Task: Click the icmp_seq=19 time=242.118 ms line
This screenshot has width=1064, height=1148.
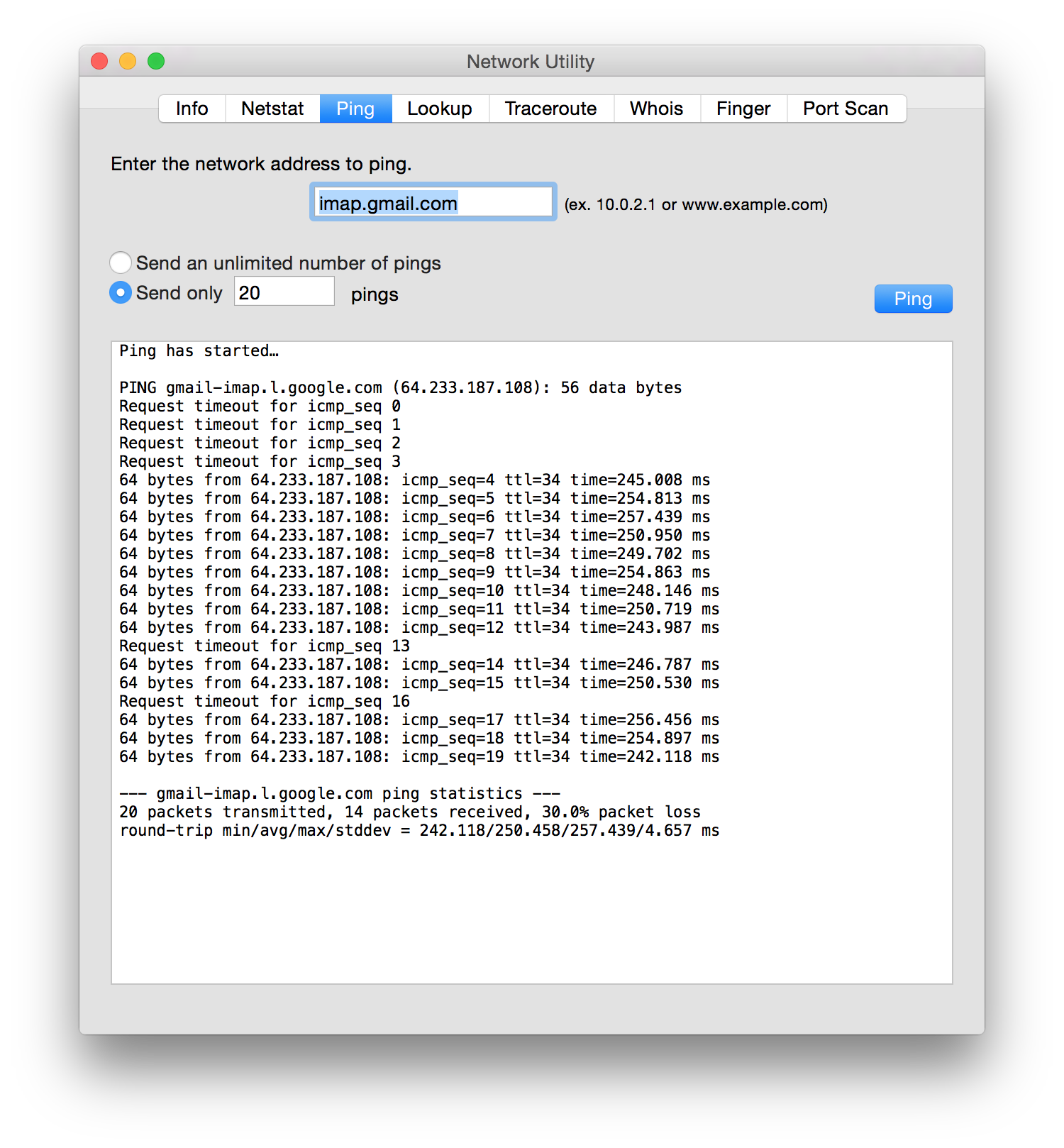Action: pos(419,756)
